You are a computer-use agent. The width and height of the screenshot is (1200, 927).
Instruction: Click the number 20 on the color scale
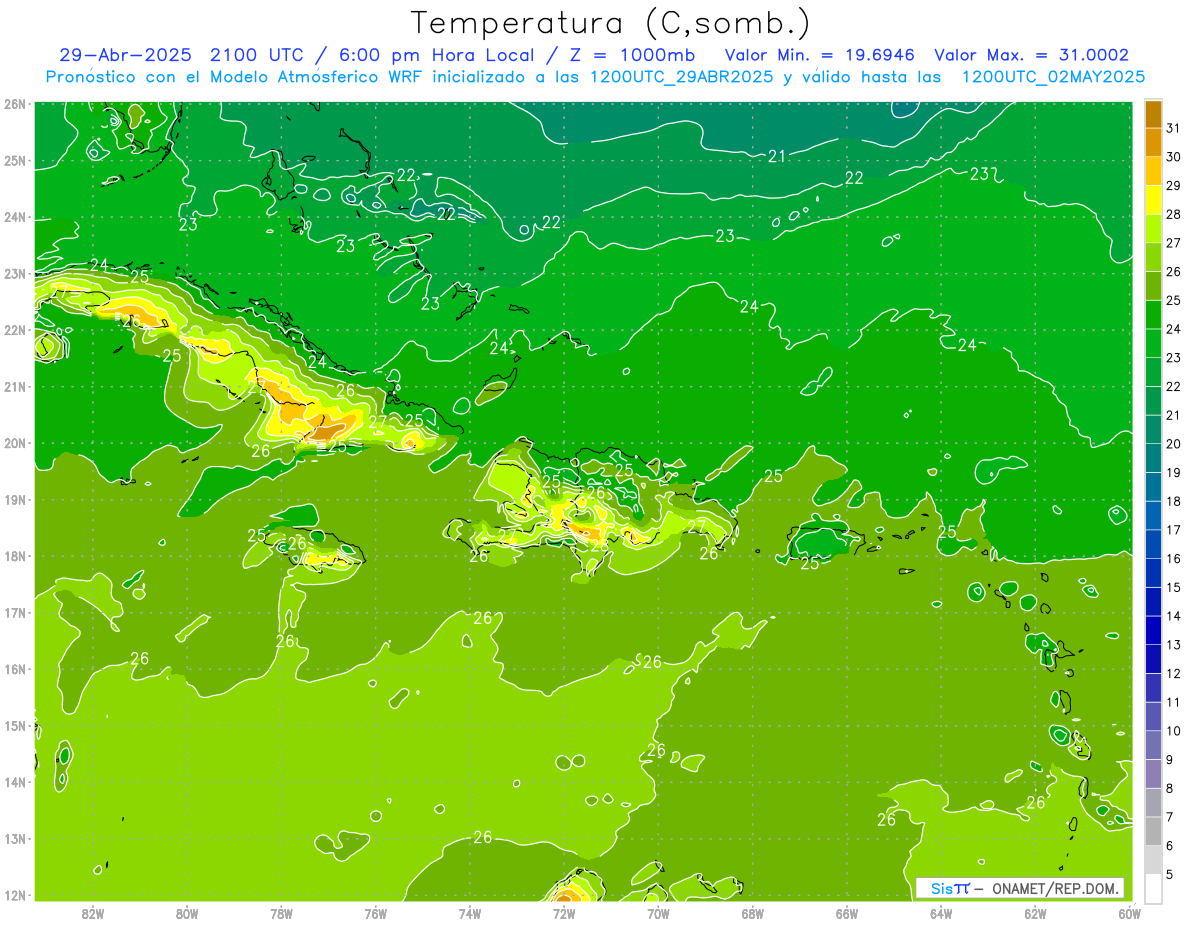point(1173,443)
